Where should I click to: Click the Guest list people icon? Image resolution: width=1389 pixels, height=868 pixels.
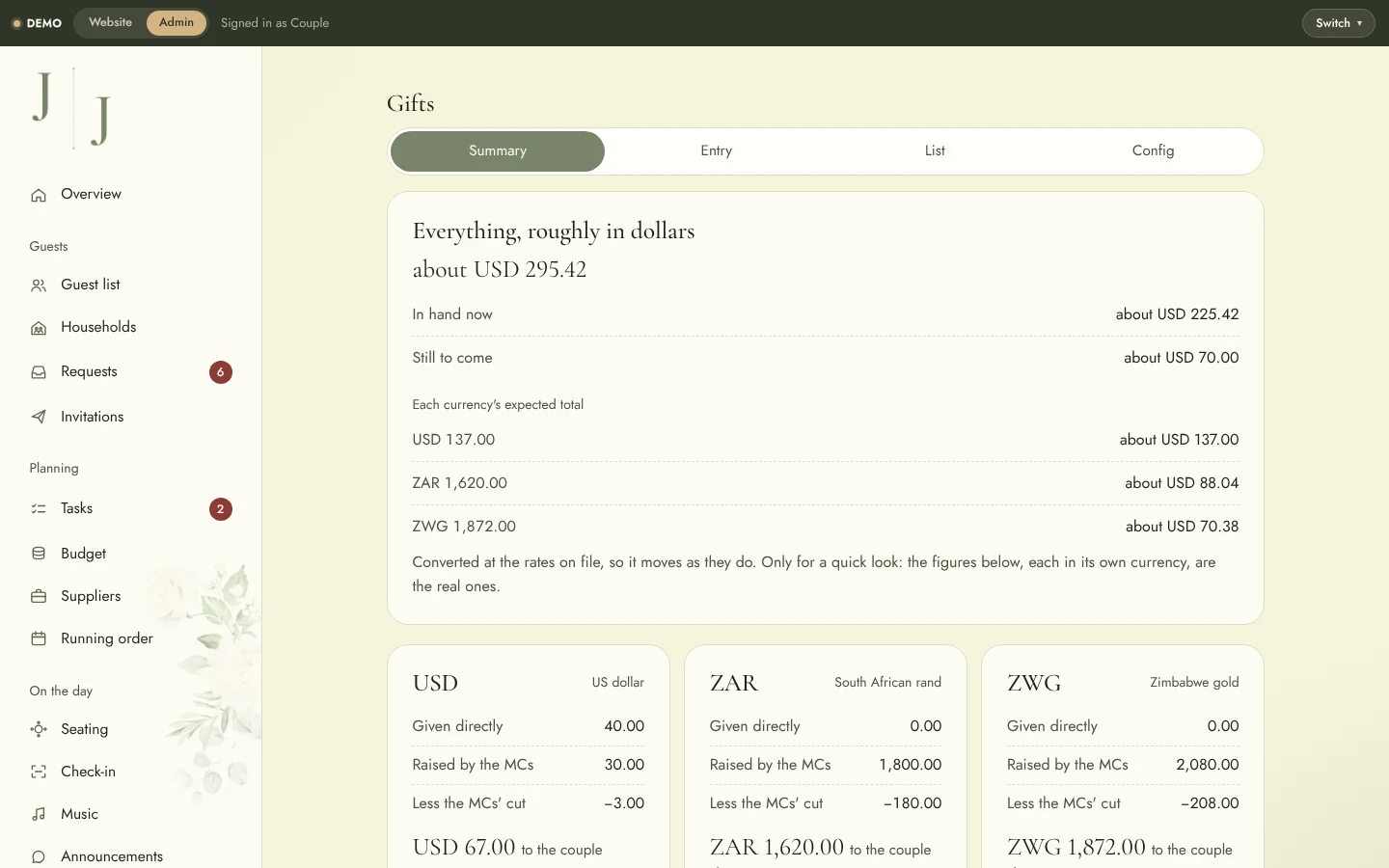coord(39,285)
